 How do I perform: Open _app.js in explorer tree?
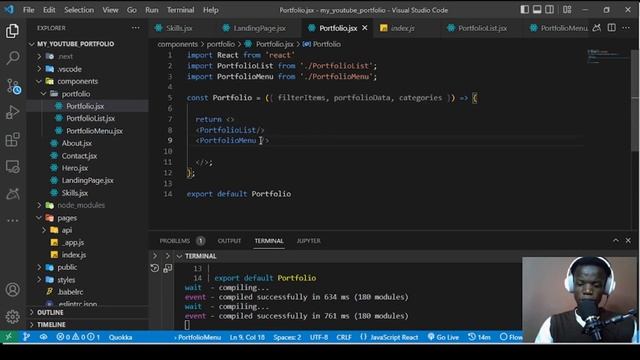[73, 242]
